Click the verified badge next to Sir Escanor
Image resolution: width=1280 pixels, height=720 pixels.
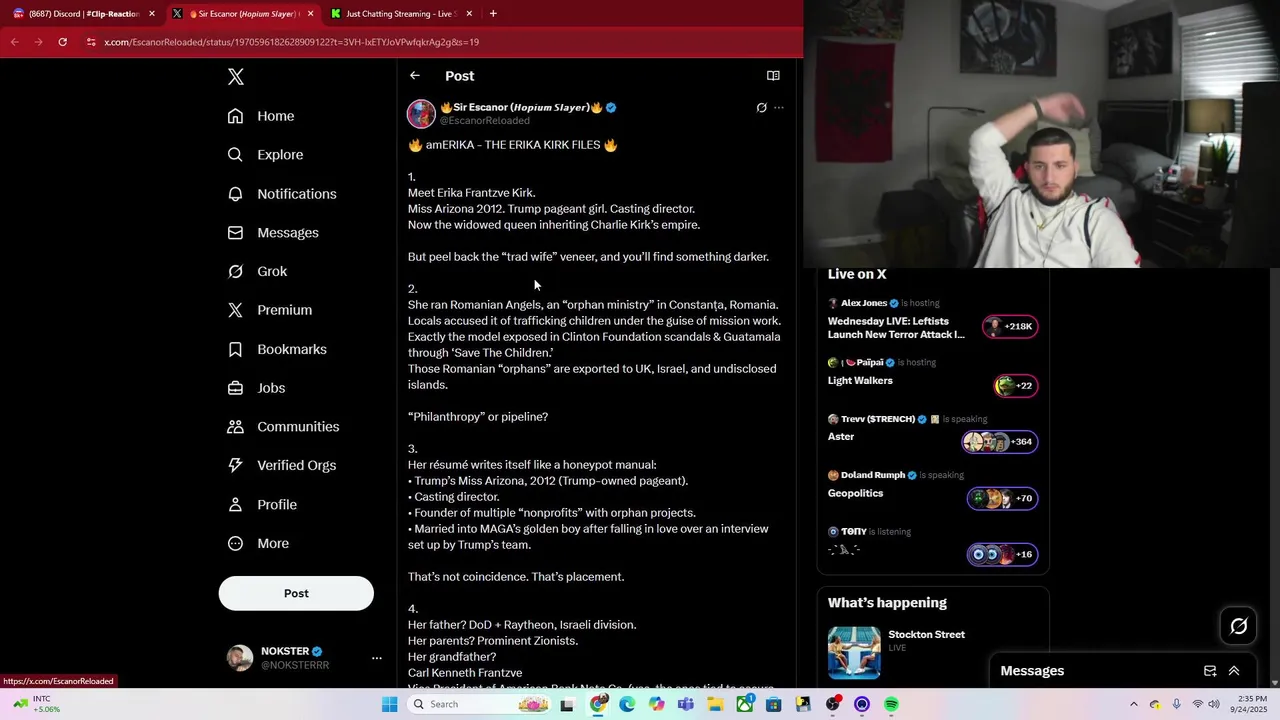pos(611,108)
